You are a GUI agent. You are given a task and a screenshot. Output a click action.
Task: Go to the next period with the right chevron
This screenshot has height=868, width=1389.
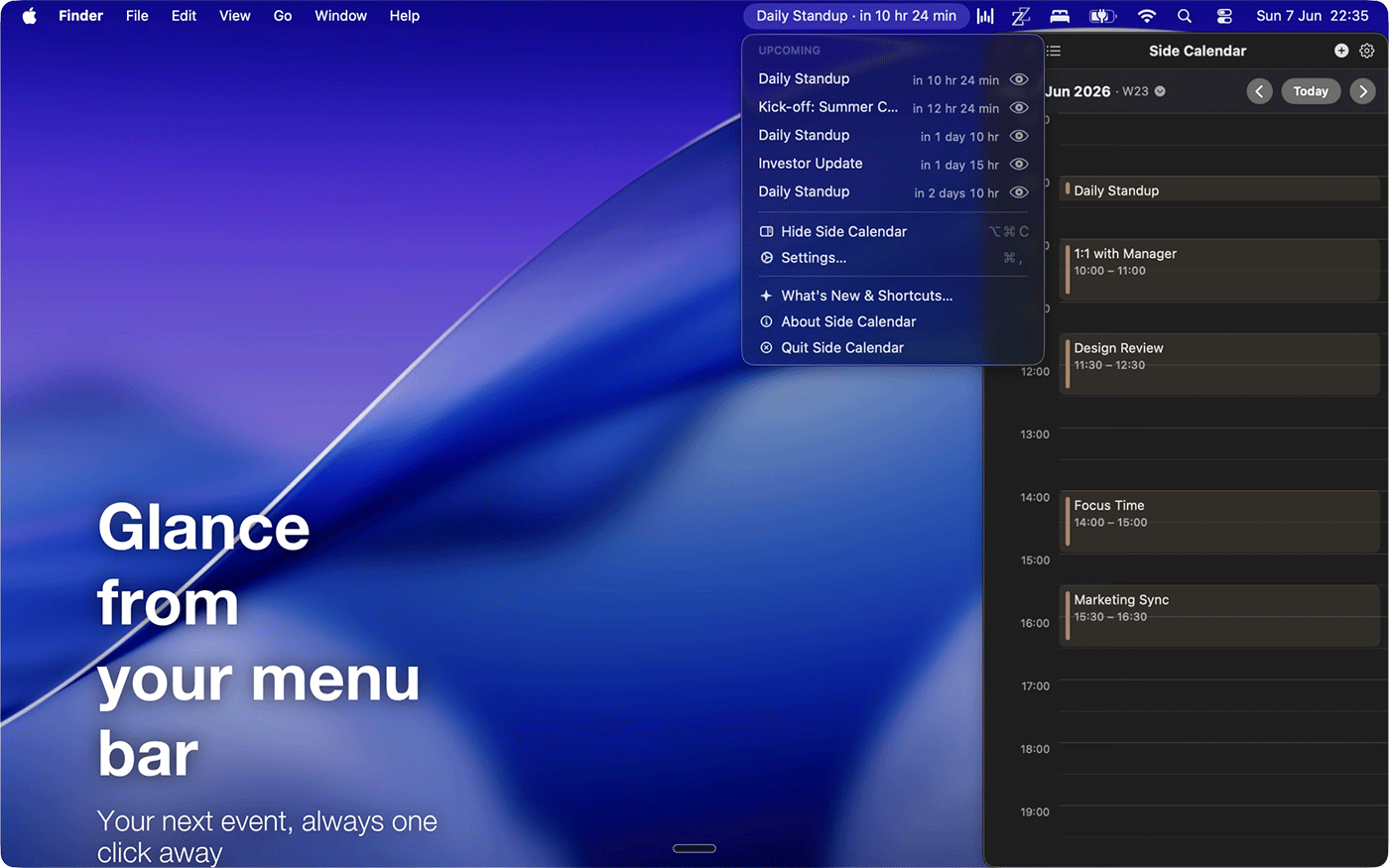pyautogui.click(x=1363, y=91)
